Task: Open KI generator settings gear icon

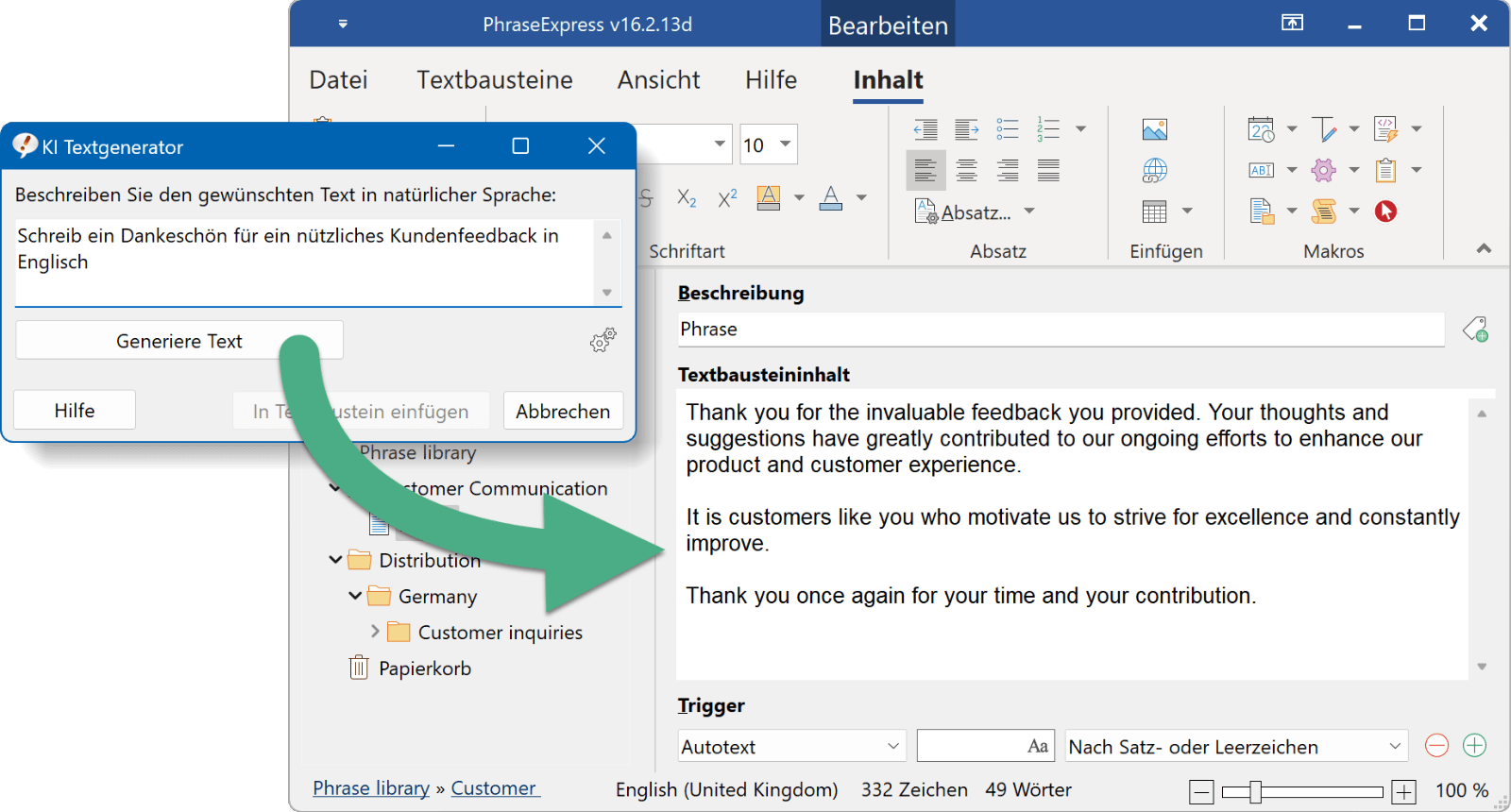Action: click(603, 340)
